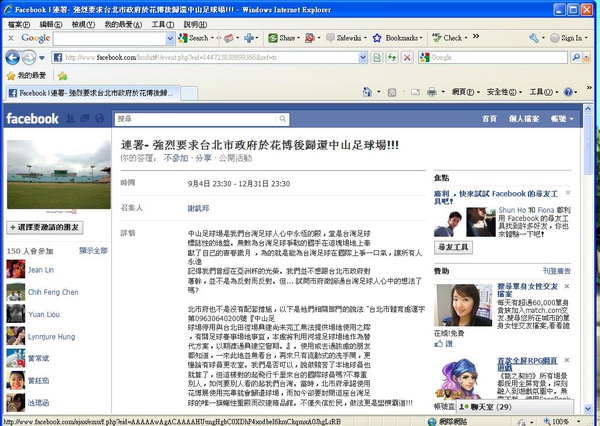Click the favorites star 我的最愛 button

click(26, 76)
